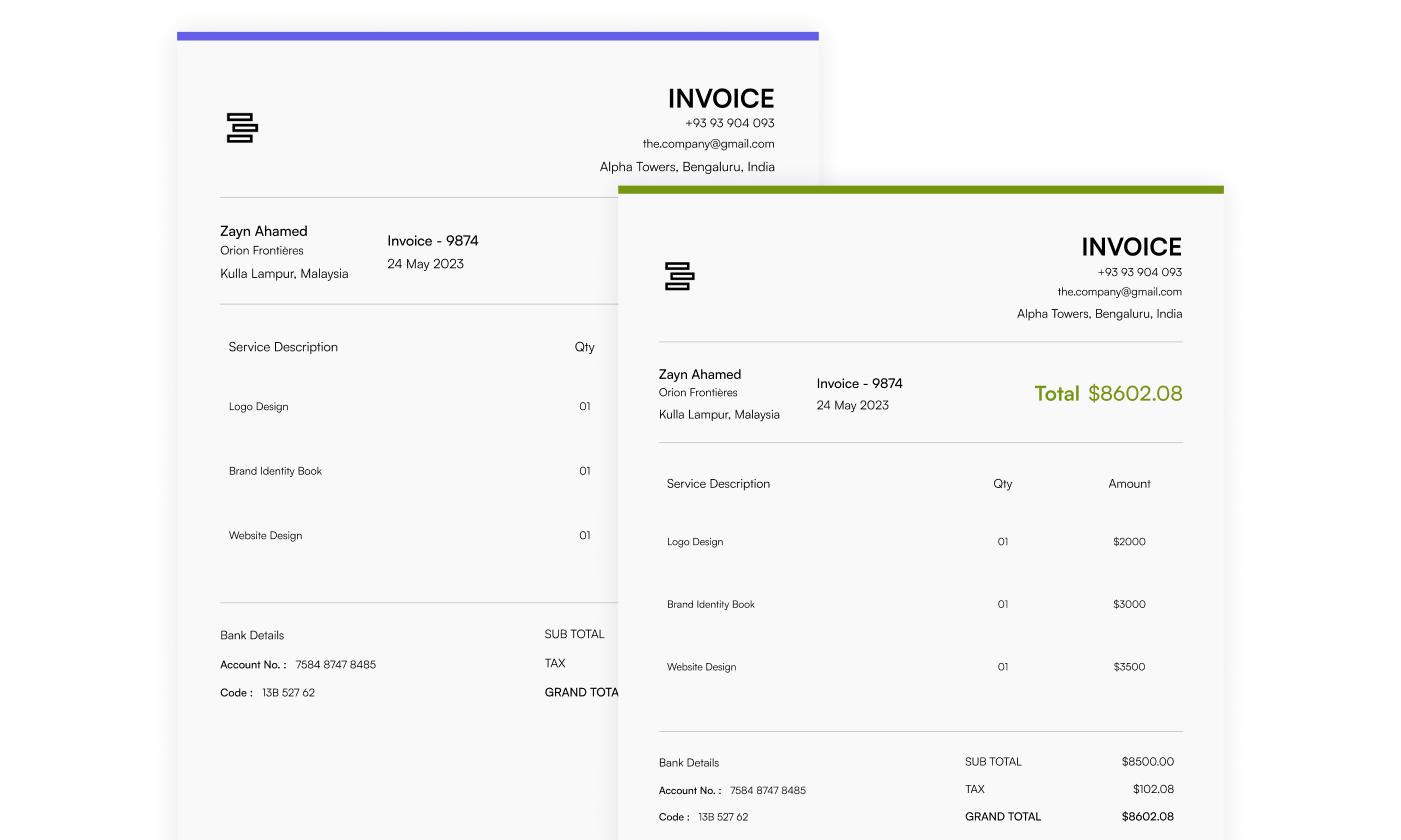
Task: Click quantity 01 for Brand Identity Book, purple invoice
Action: (x=585, y=471)
